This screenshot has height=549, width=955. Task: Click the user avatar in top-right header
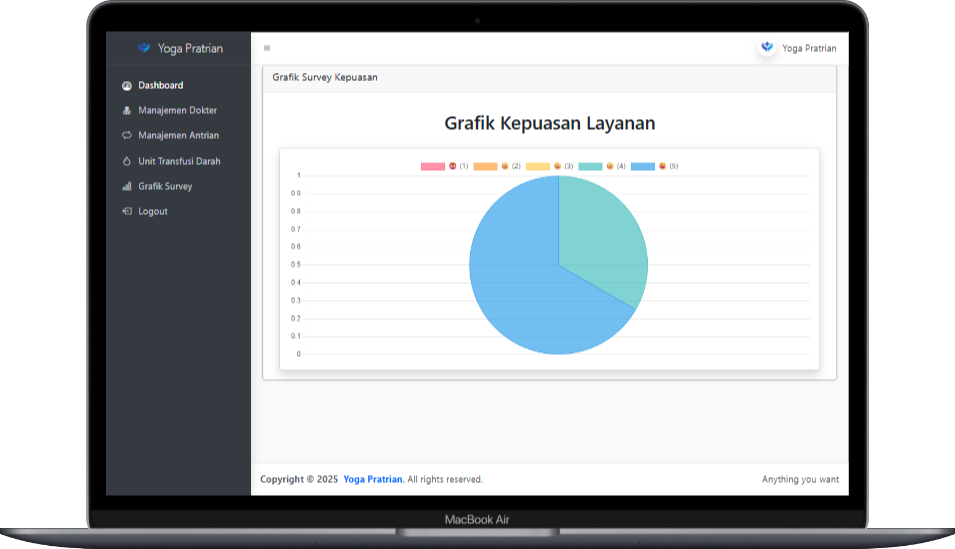point(767,47)
